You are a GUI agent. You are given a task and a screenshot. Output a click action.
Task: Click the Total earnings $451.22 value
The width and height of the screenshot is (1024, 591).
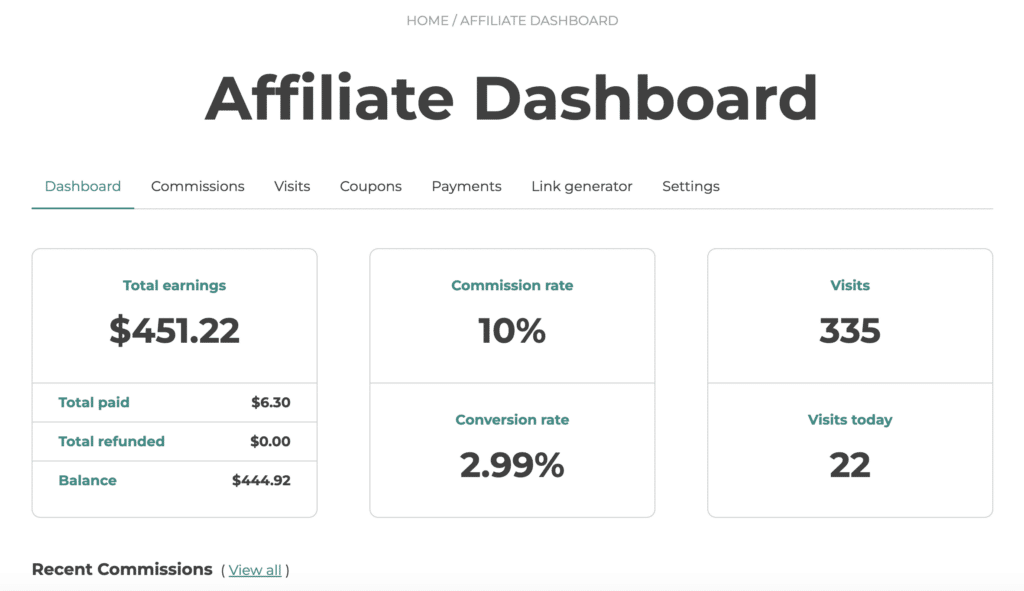click(x=174, y=330)
